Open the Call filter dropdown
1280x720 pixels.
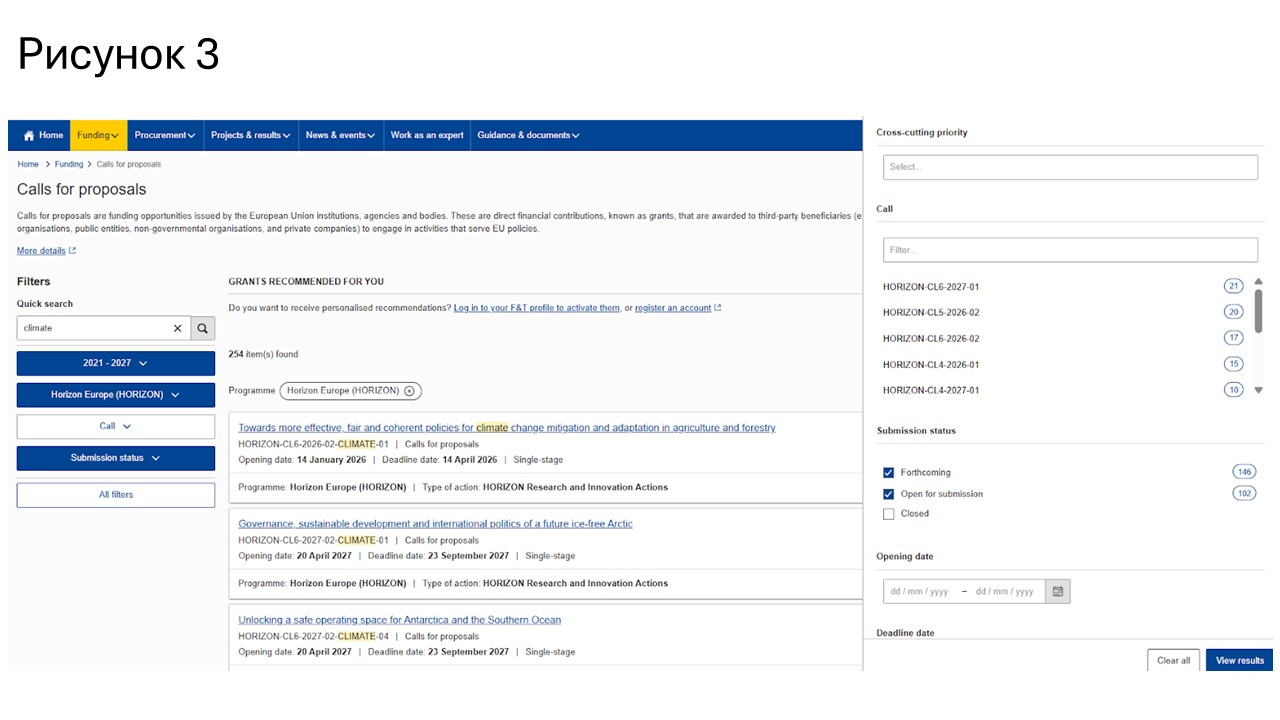click(x=116, y=427)
